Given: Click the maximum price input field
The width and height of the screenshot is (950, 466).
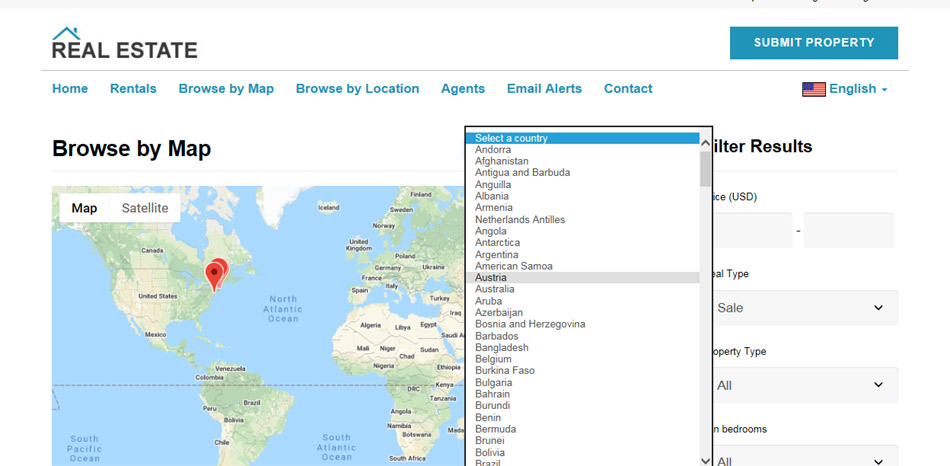Looking at the screenshot, I should (848, 230).
